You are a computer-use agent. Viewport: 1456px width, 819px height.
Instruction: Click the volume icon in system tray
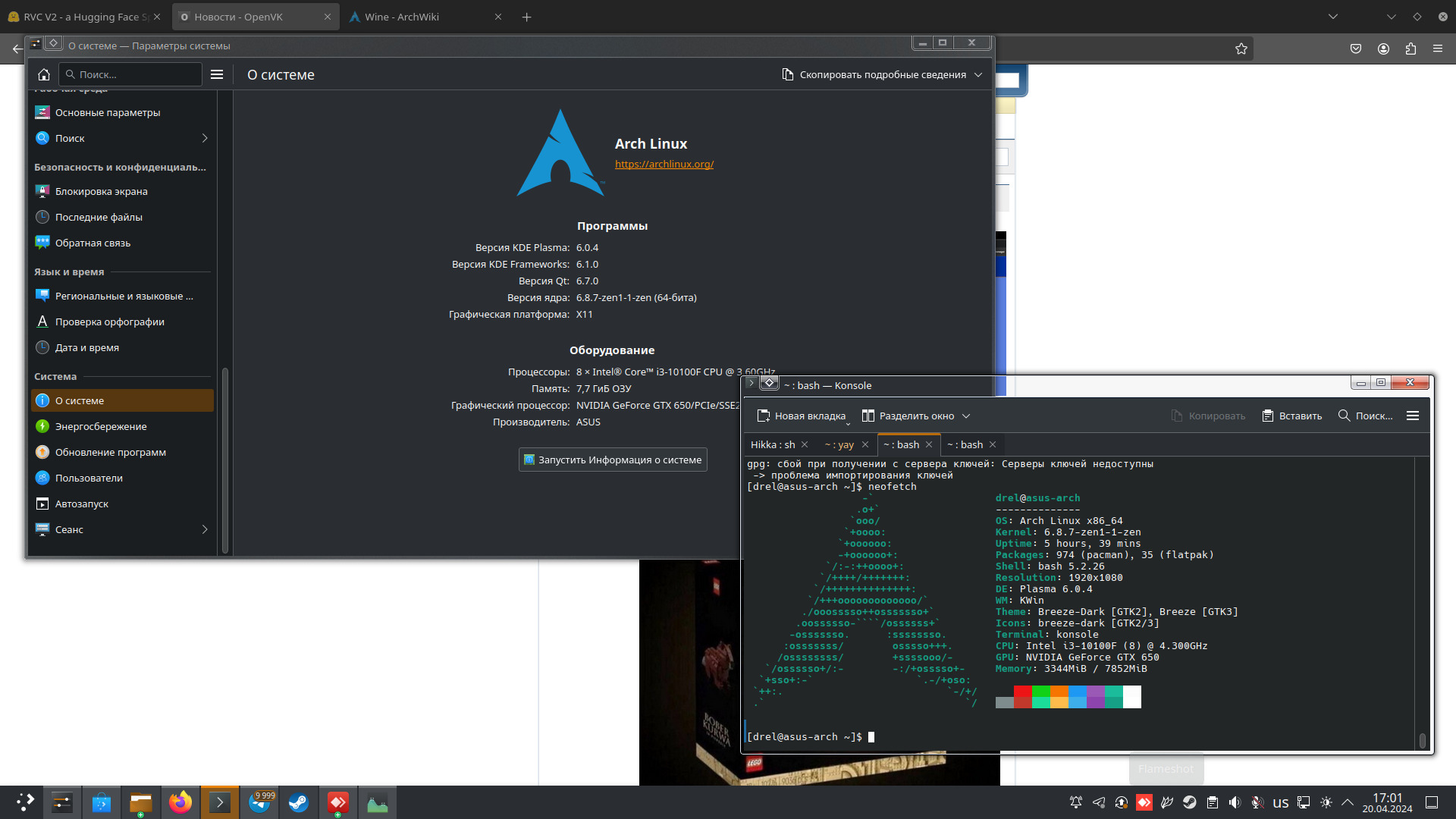pyautogui.click(x=1235, y=802)
